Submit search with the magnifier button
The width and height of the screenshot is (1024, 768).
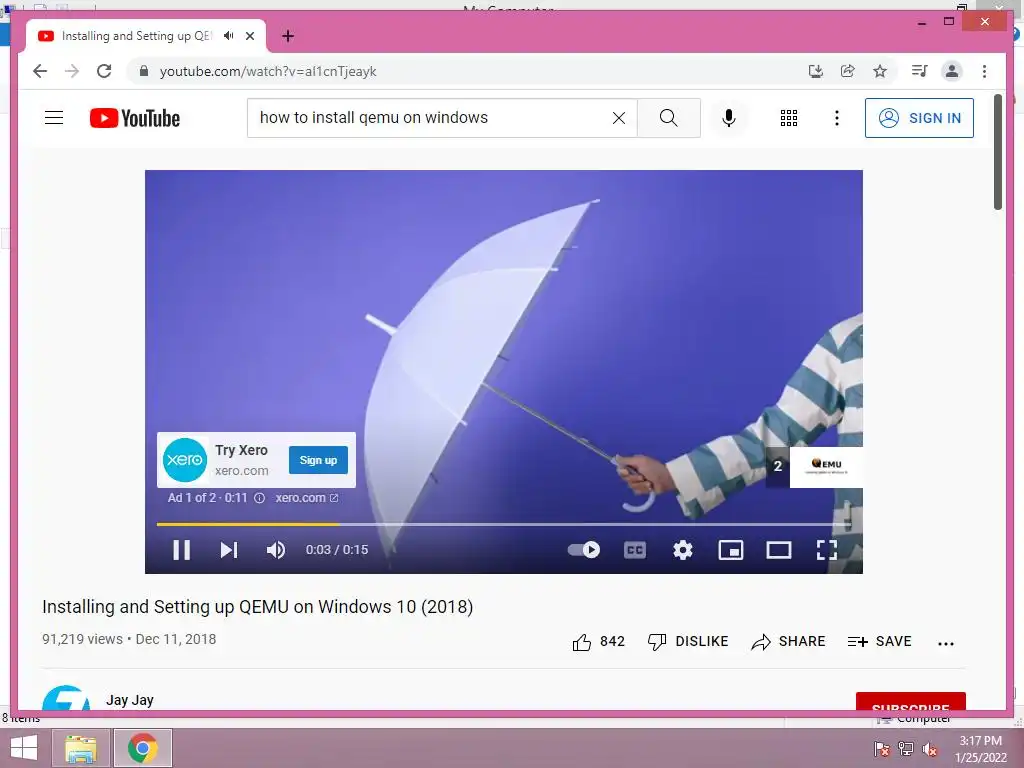669,118
